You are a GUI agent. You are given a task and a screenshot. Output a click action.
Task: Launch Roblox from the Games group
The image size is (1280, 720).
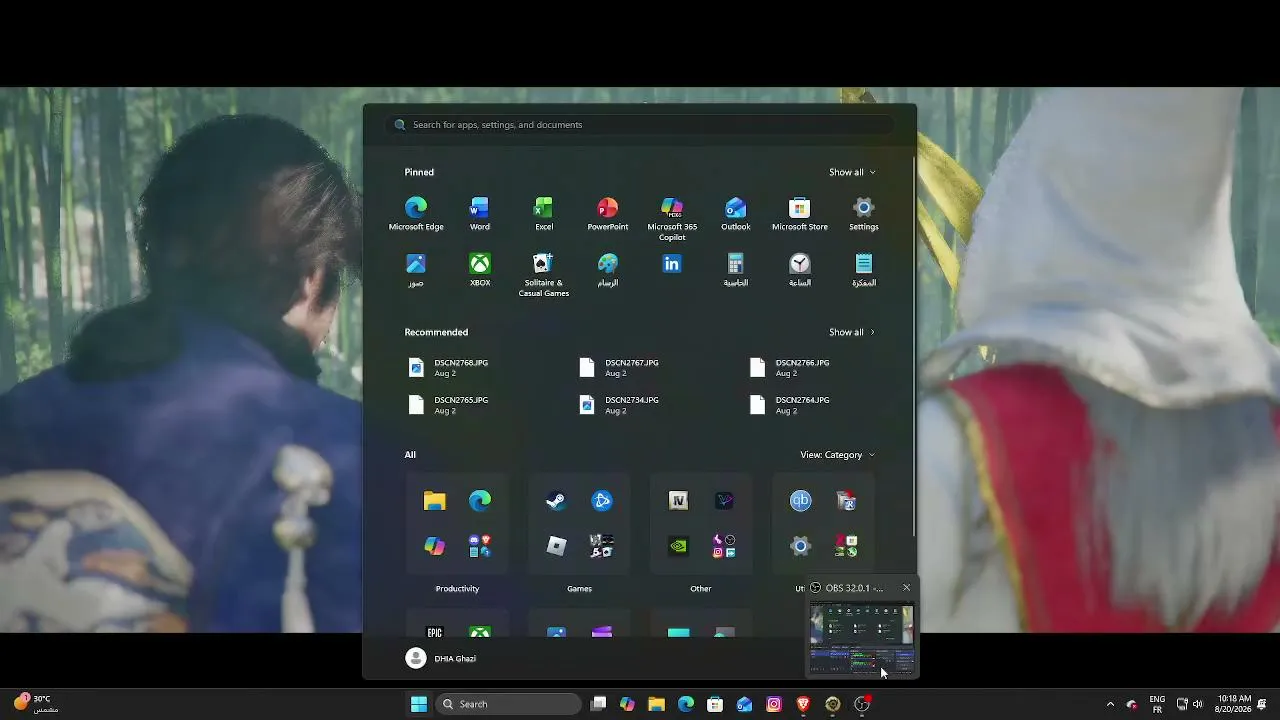pos(556,546)
